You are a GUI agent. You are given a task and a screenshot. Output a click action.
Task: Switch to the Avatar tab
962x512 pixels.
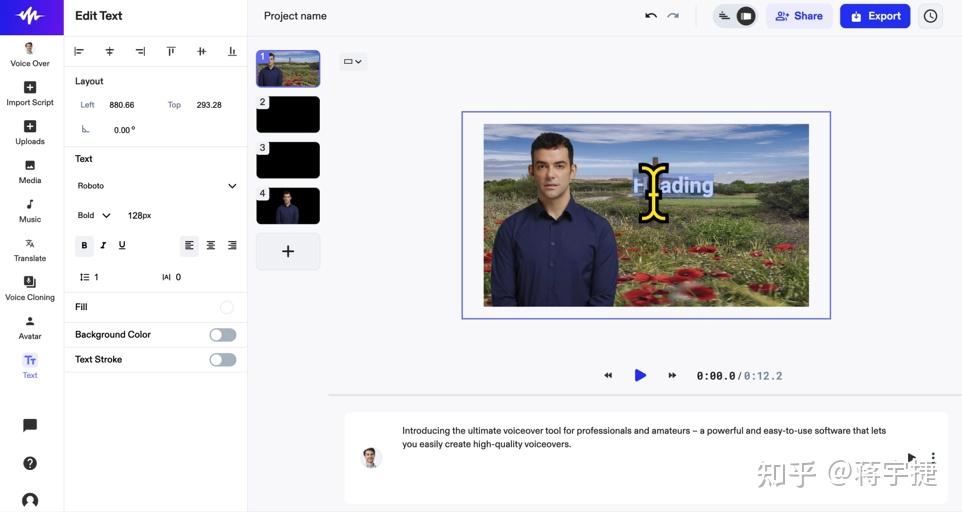(30, 327)
